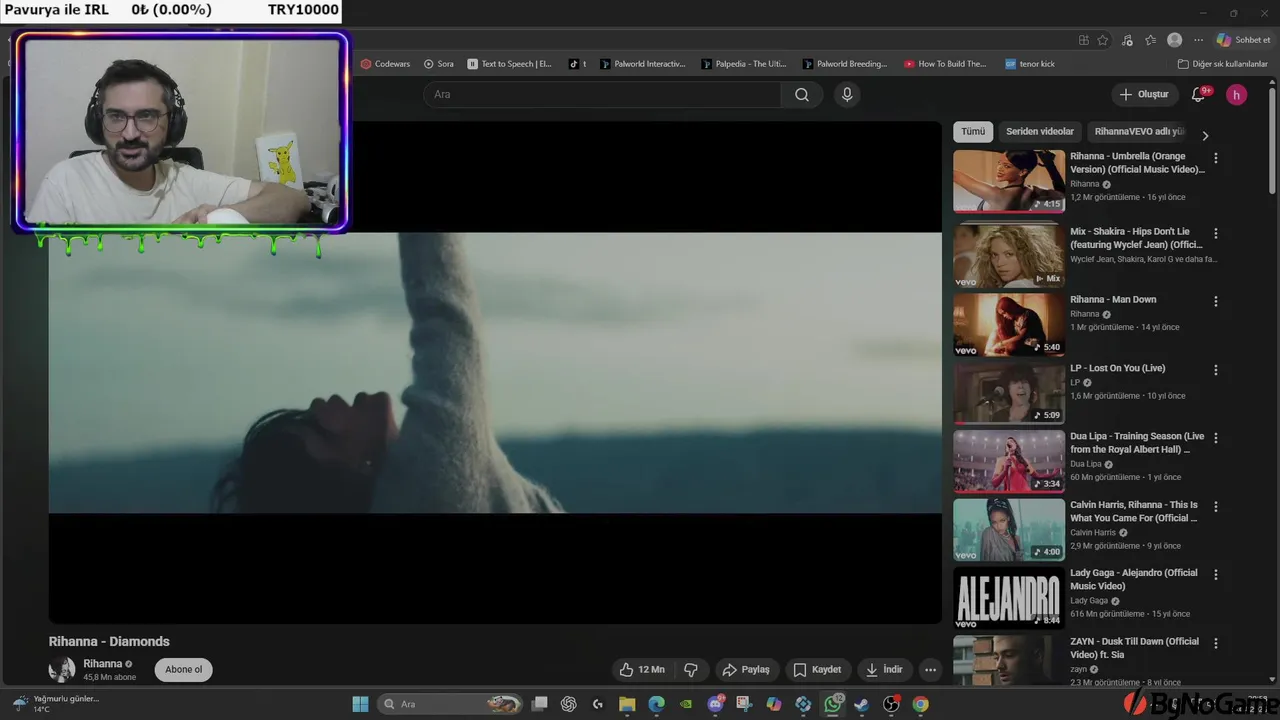Open Windows Start menu

(361, 704)
